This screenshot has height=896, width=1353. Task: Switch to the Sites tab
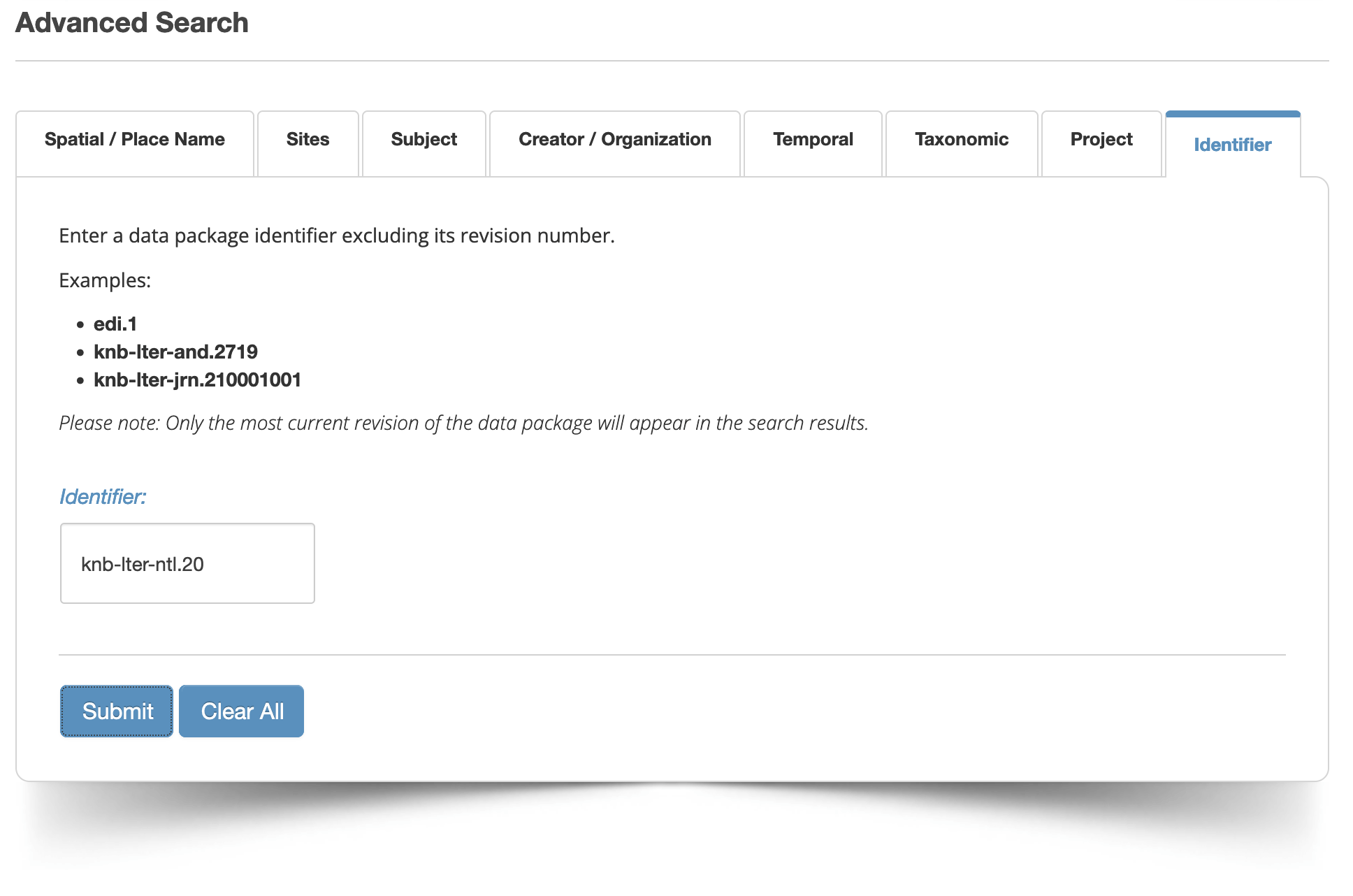[308, 143]
